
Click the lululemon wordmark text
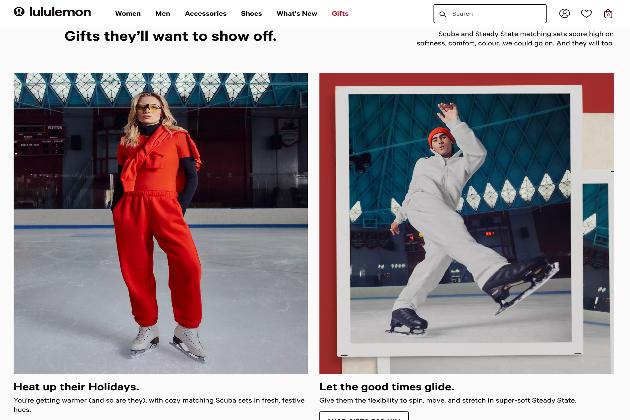(x=60, y=12)
